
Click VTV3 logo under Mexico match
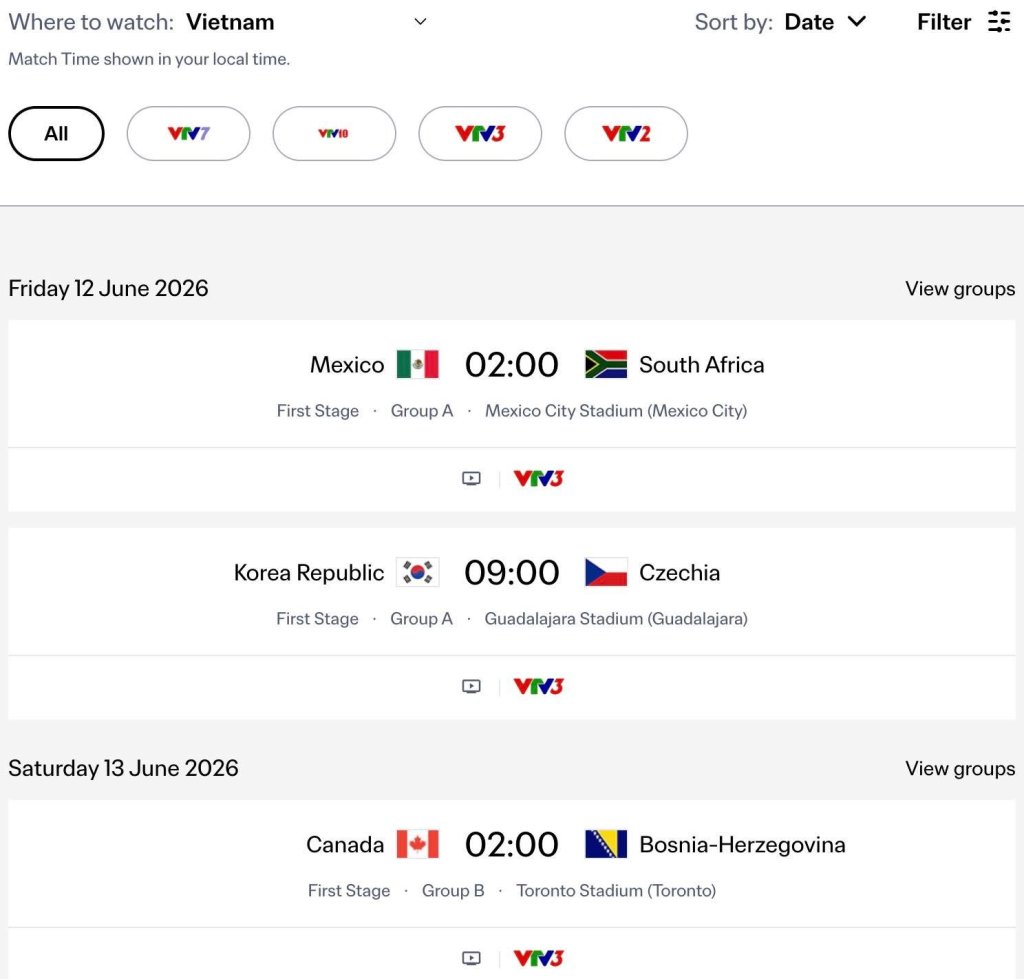(538, 479)
